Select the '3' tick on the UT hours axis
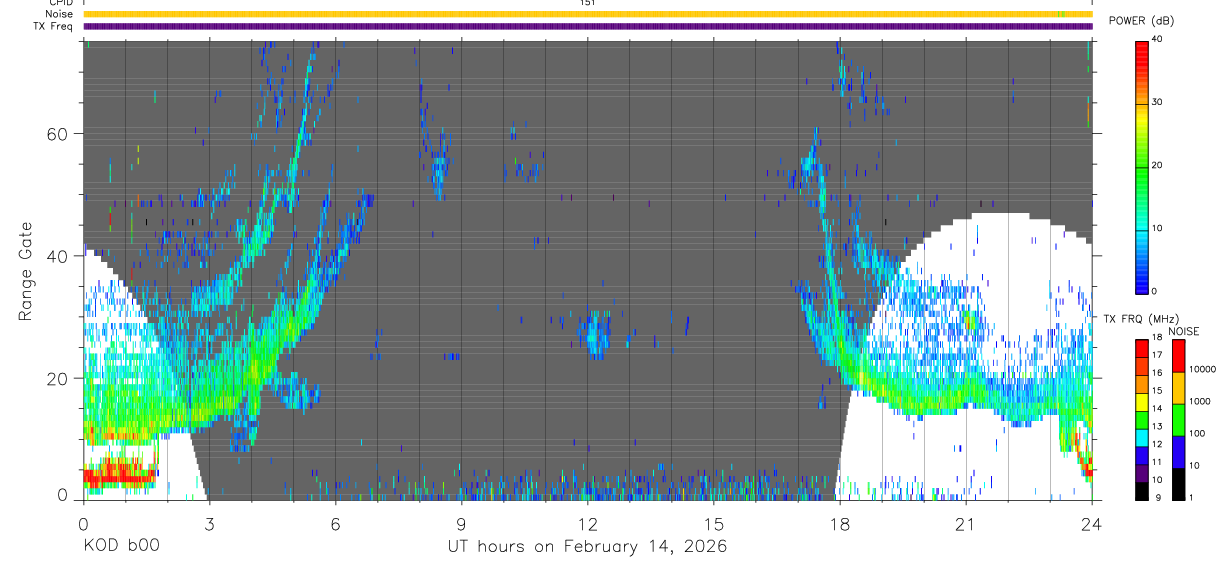Image resolution: width=1228 pixels, height=567 pixels. (x=209, y=523)
